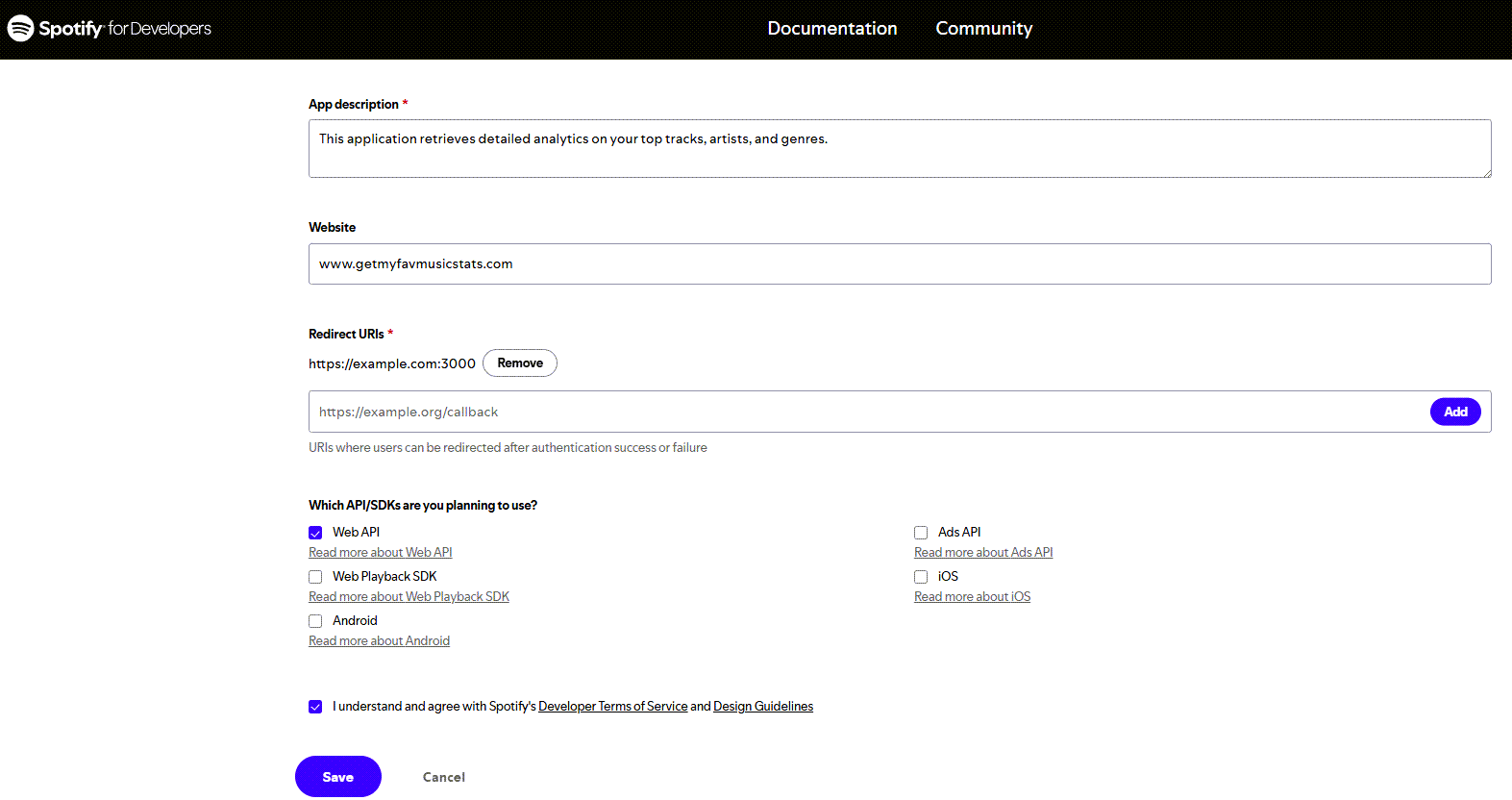
Task: Follow Read more about Web Playback SDK link
Action: pos(409,597)
